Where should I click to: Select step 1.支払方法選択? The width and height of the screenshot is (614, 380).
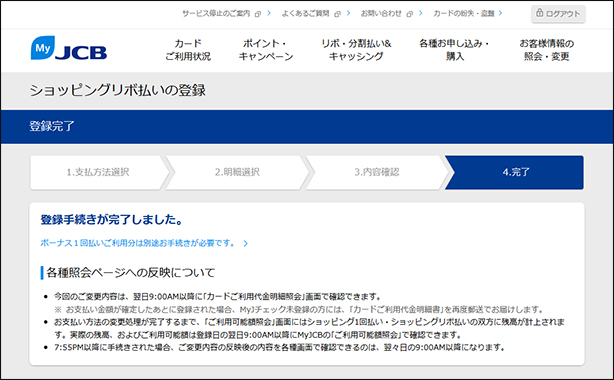98,172
